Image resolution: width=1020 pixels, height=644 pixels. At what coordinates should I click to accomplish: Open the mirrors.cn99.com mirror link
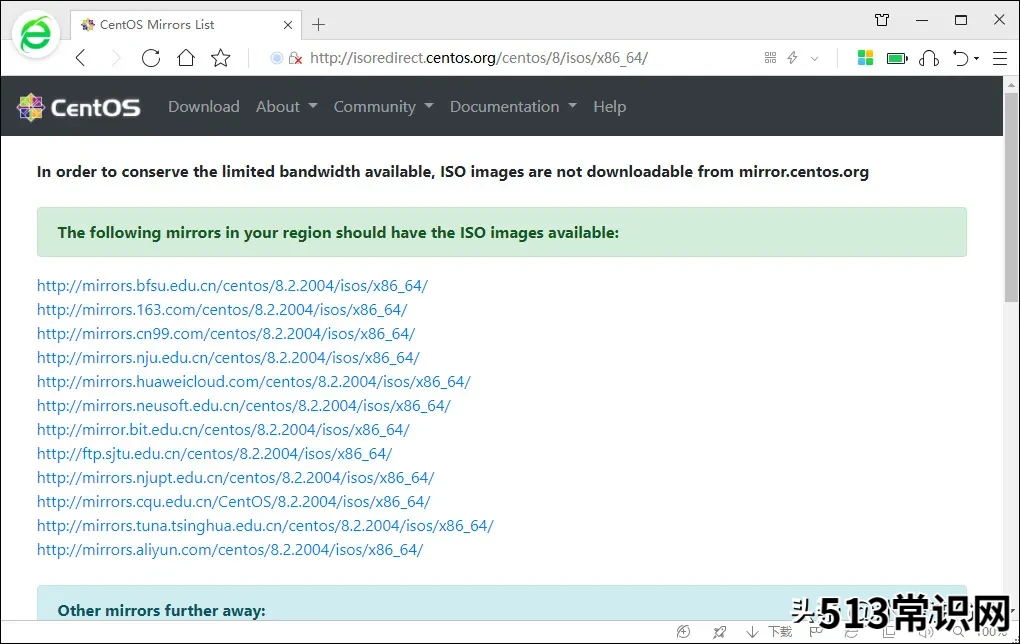[226, 334]
